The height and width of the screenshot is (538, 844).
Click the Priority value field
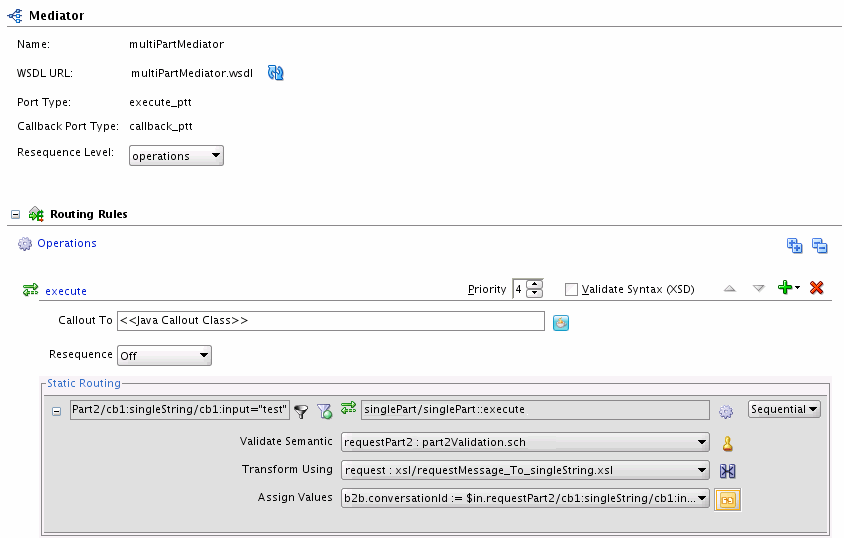[x=519, y=289]
